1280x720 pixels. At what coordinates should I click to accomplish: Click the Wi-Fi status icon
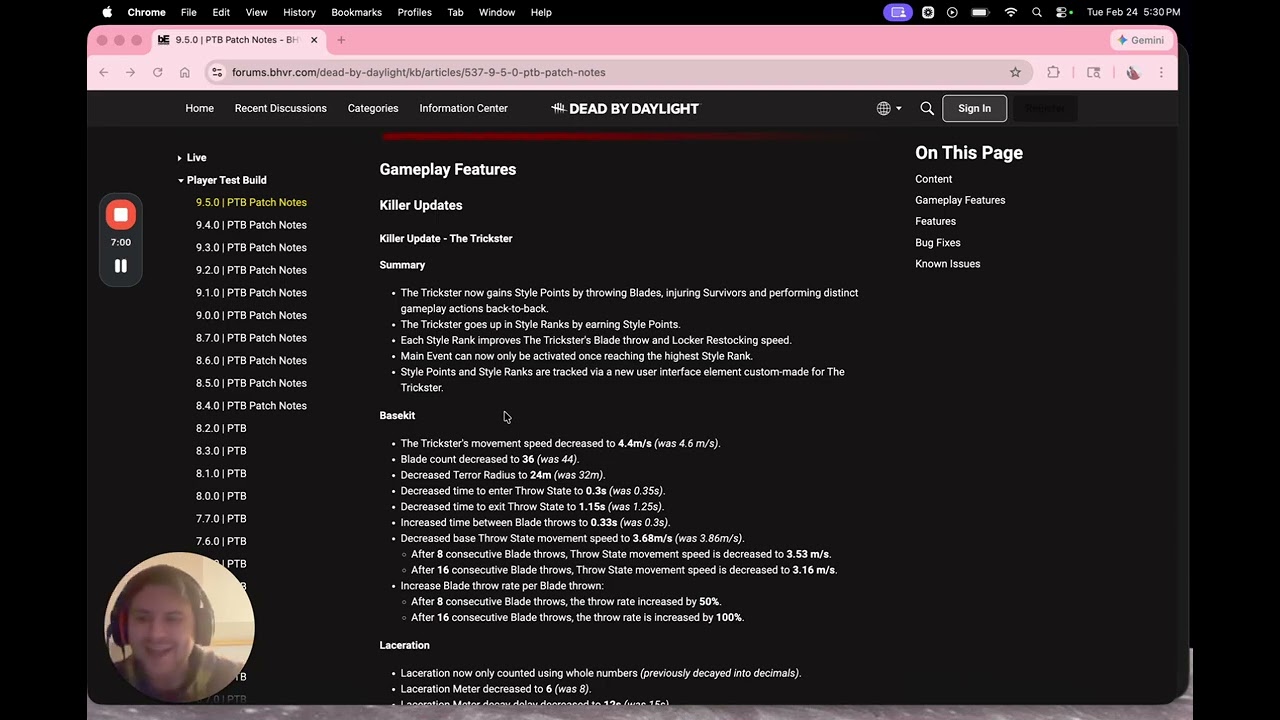click(1011, 12)
